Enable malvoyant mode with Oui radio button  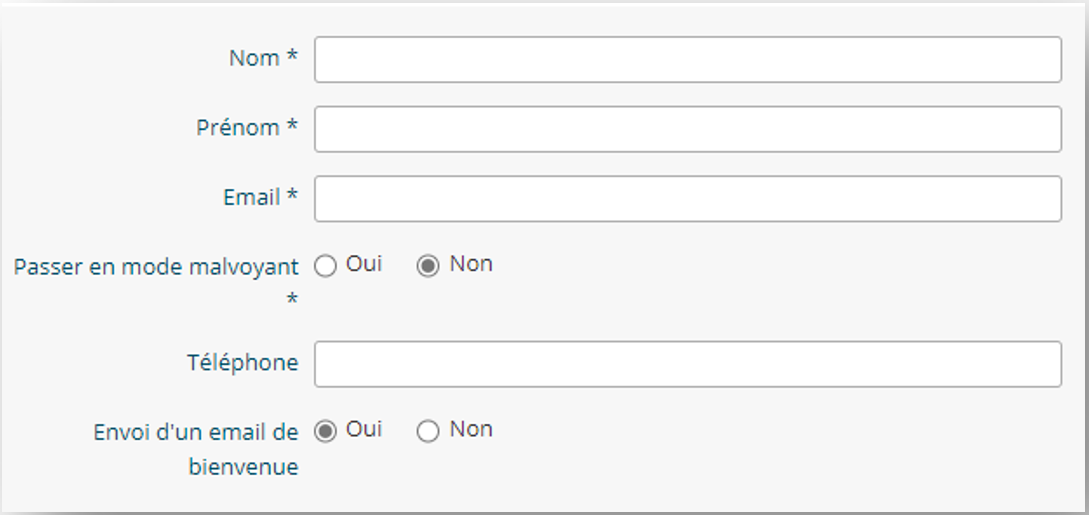[x=325, y=266]
